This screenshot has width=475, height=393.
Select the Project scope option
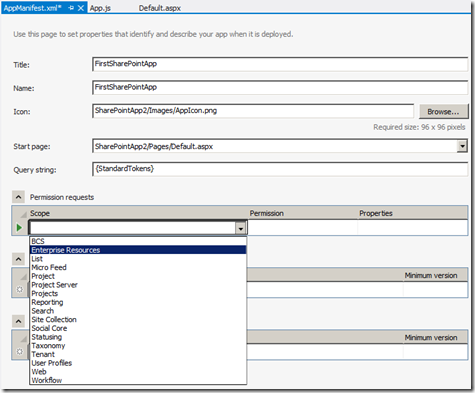[x=138, y=276]
